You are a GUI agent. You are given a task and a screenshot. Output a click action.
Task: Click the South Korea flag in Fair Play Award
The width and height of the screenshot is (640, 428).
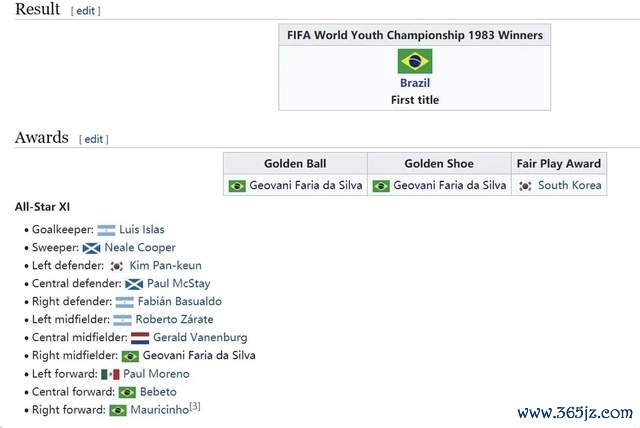pos(525,186)
